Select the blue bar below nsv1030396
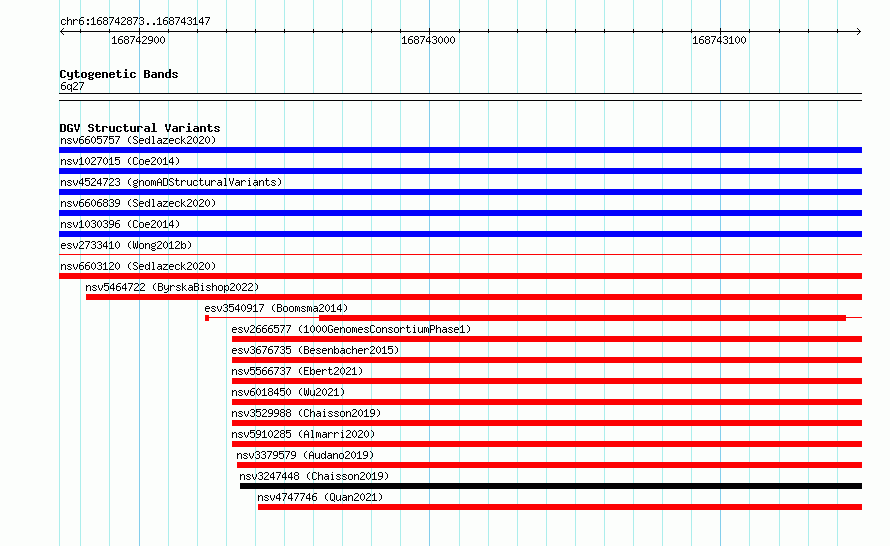 pyautogui.click(x=460, y=234)
